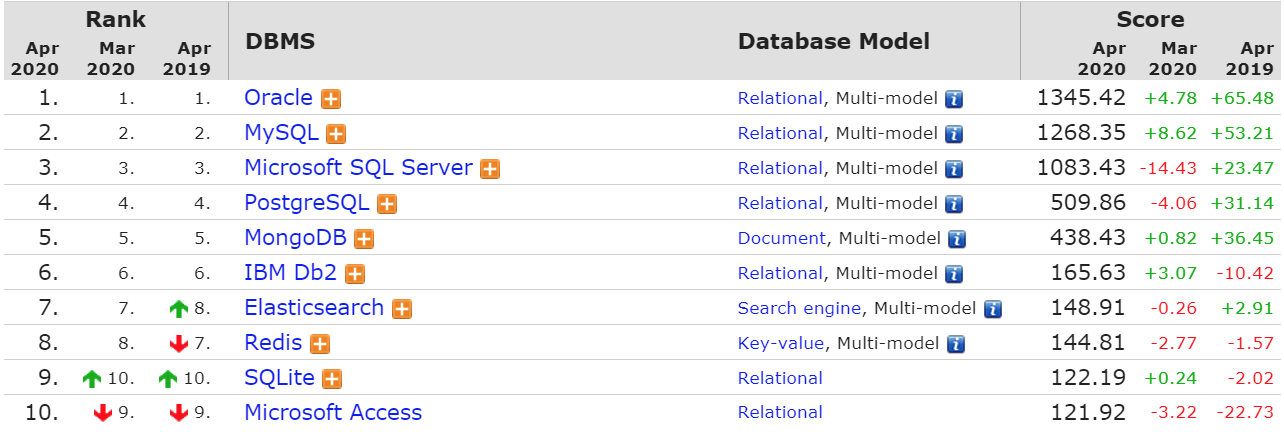Open the Redis DBMS link

click(273, 343)
